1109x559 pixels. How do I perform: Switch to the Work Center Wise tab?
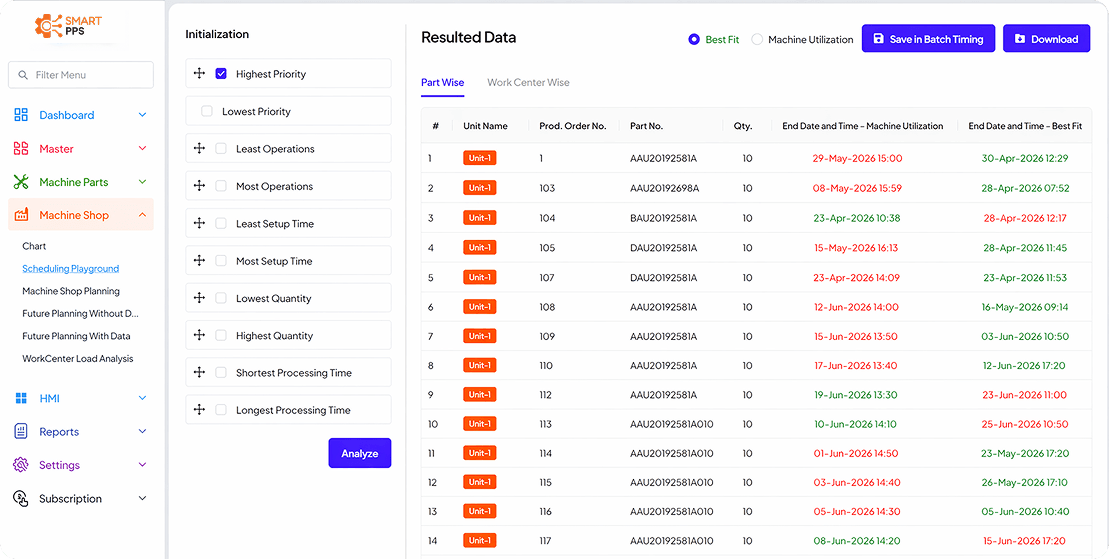click(x=528, y=82)
